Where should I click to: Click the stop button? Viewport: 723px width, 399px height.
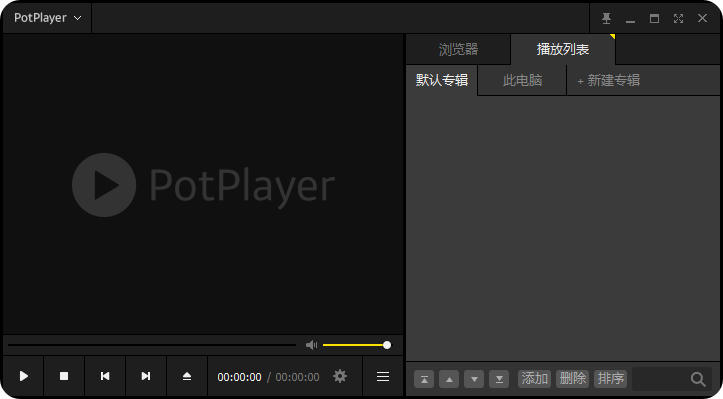coord(64,376)
